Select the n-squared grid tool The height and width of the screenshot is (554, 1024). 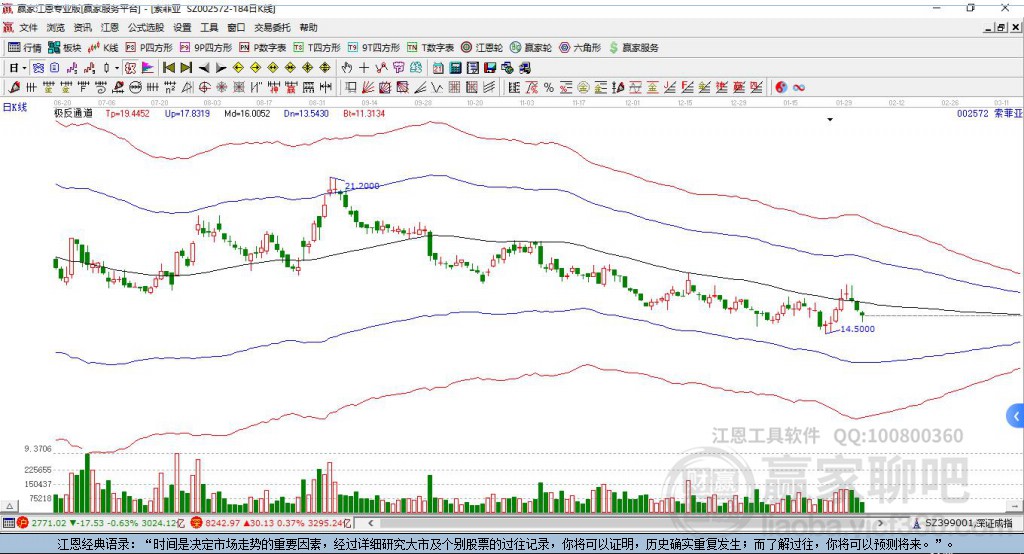pos(170,88)
